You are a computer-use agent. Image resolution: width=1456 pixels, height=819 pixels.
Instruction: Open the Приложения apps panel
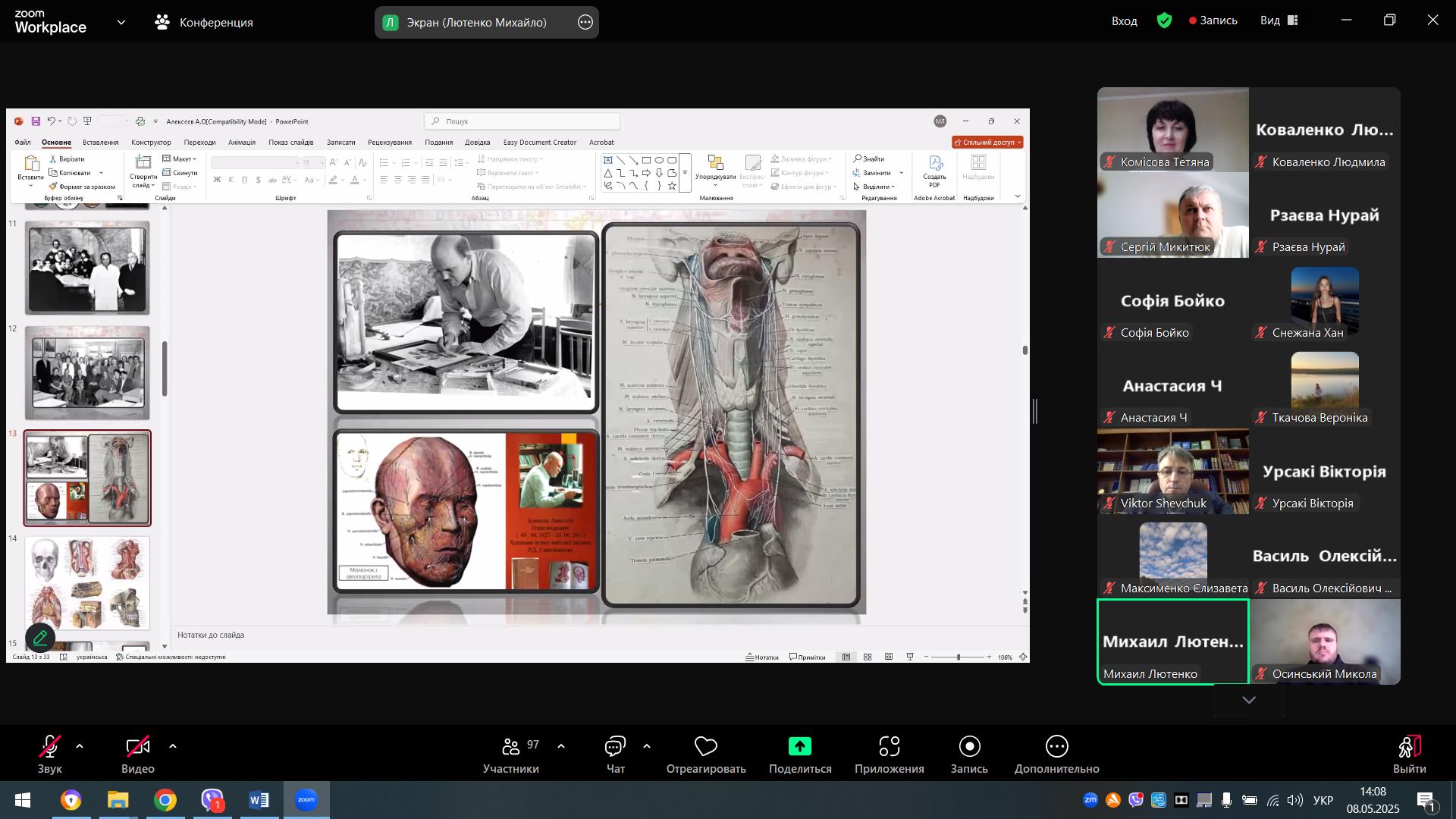click(890, 755)
